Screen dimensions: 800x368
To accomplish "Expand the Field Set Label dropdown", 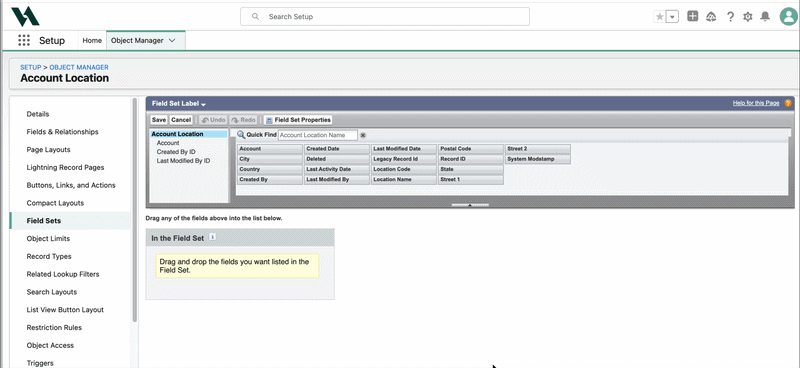I will click(179, 104).
